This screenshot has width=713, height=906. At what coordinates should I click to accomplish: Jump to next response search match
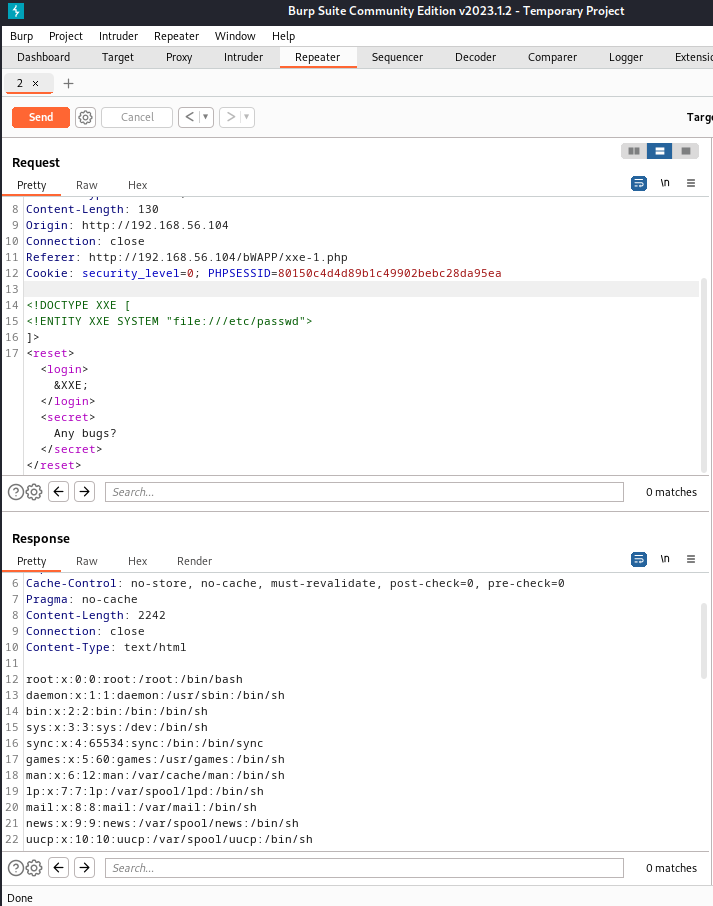(84, 867)
